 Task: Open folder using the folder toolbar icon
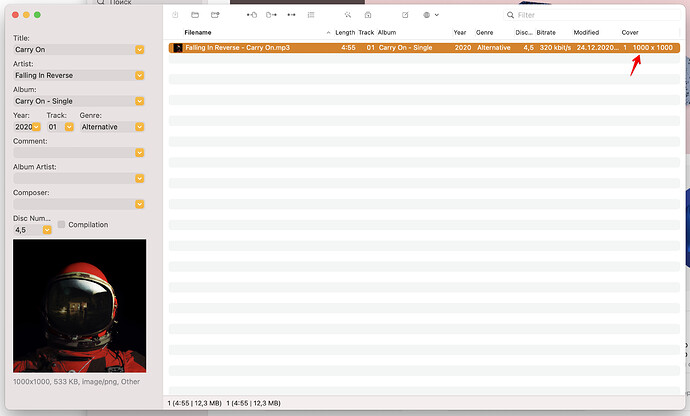coord(195,15)
